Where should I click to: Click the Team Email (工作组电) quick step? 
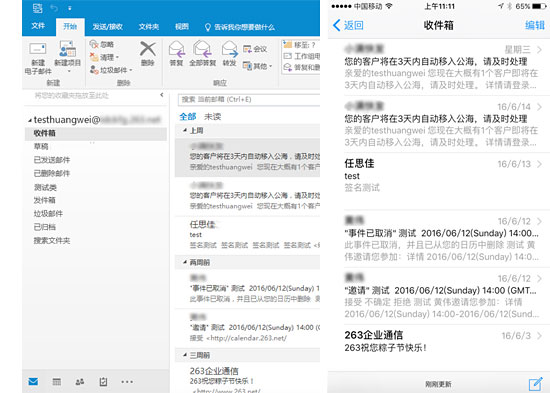click(x=302, y=56)
